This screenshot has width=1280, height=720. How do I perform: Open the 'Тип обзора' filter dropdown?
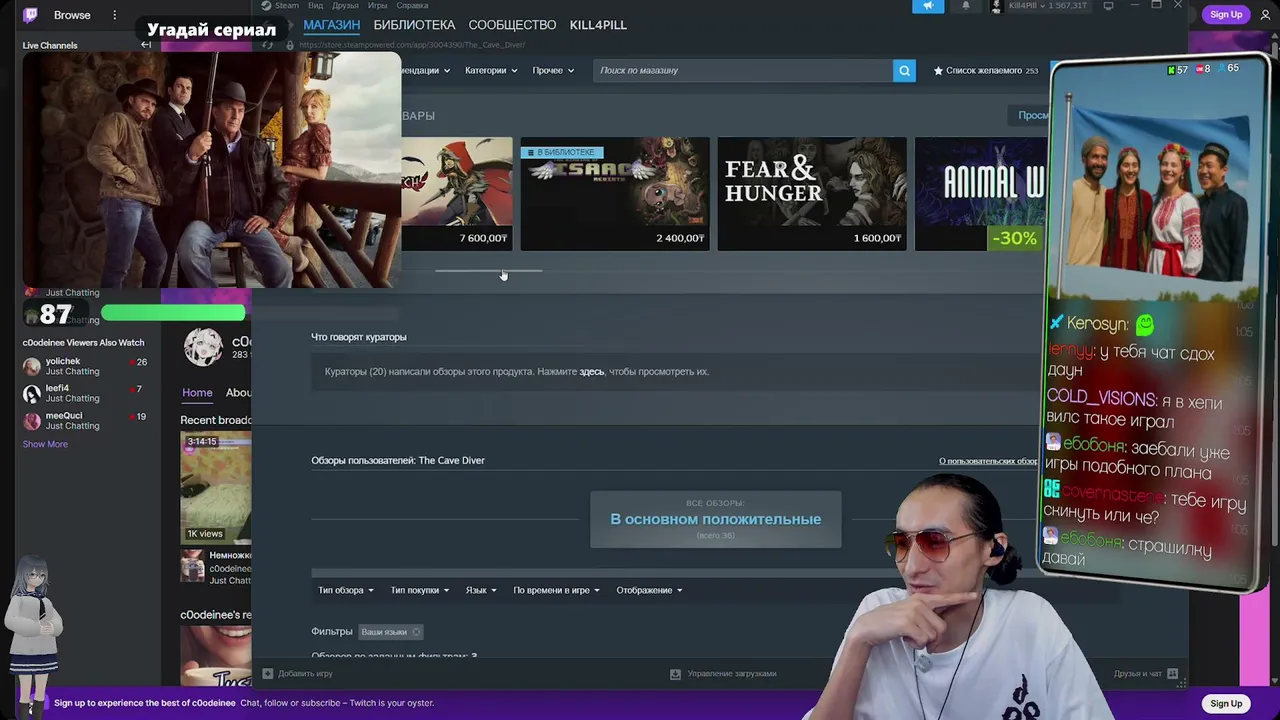pos(346,590)
